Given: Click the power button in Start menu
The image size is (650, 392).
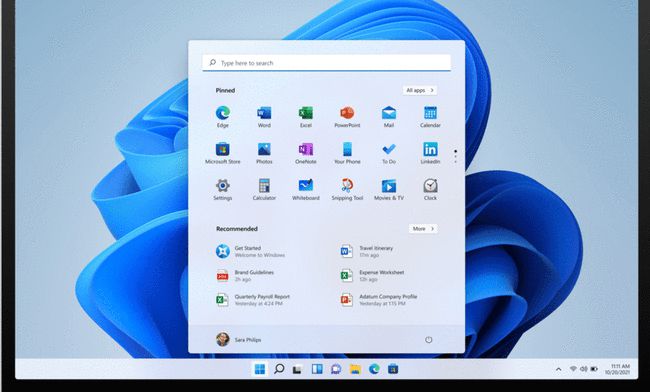Looking at the screenshot, I should pyautogui.click(x=429, y=340).
